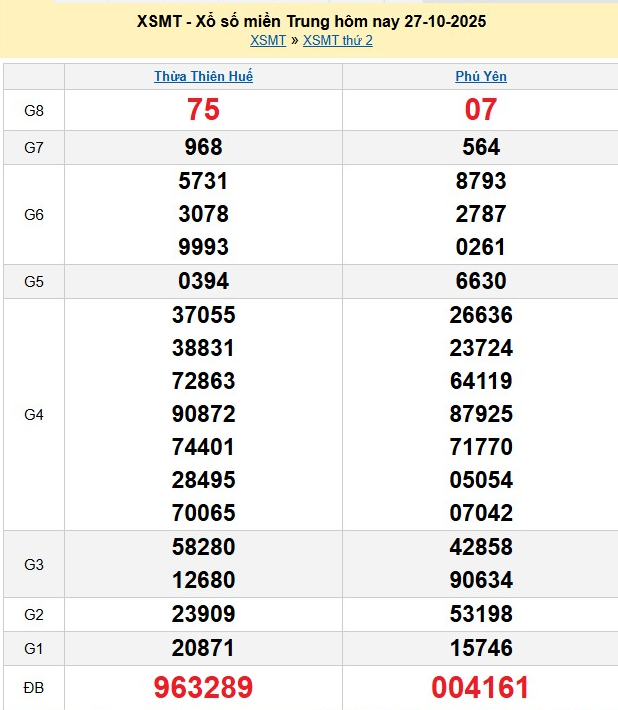Click the G5 number 6630
This screenshot has height=710, width=618.
click(x=480, y=281)
